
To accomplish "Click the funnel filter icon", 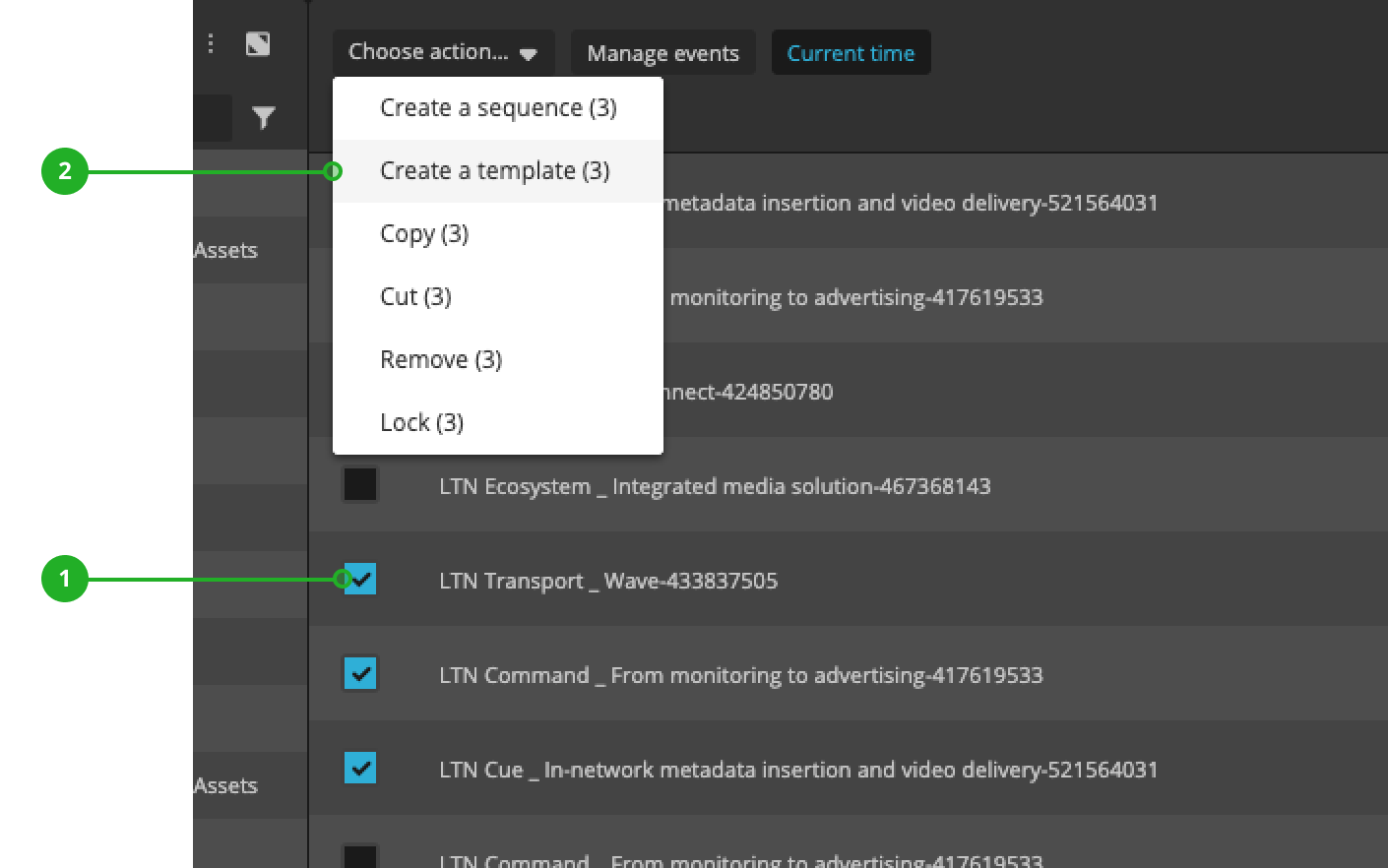I will (263, 118).
